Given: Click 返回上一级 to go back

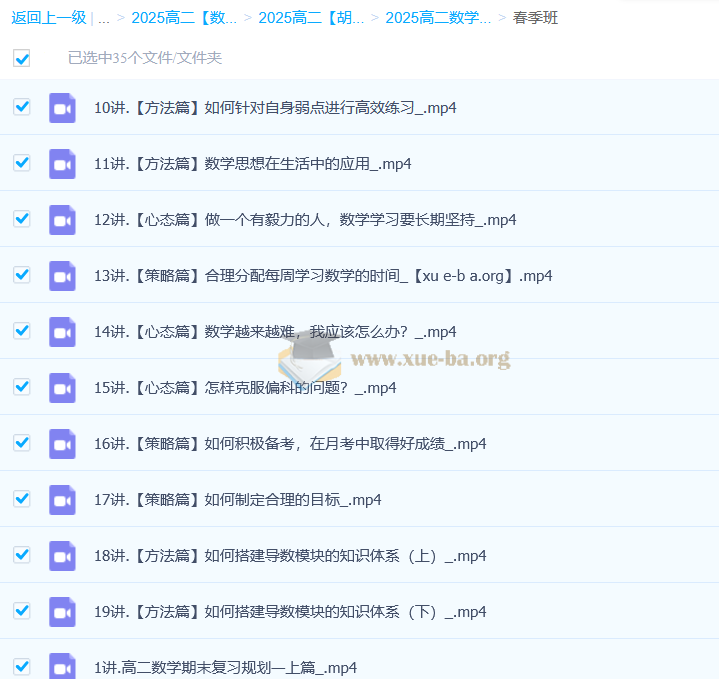Looking at the screenshot, I should pyautogui.click(x=49, y=17).
